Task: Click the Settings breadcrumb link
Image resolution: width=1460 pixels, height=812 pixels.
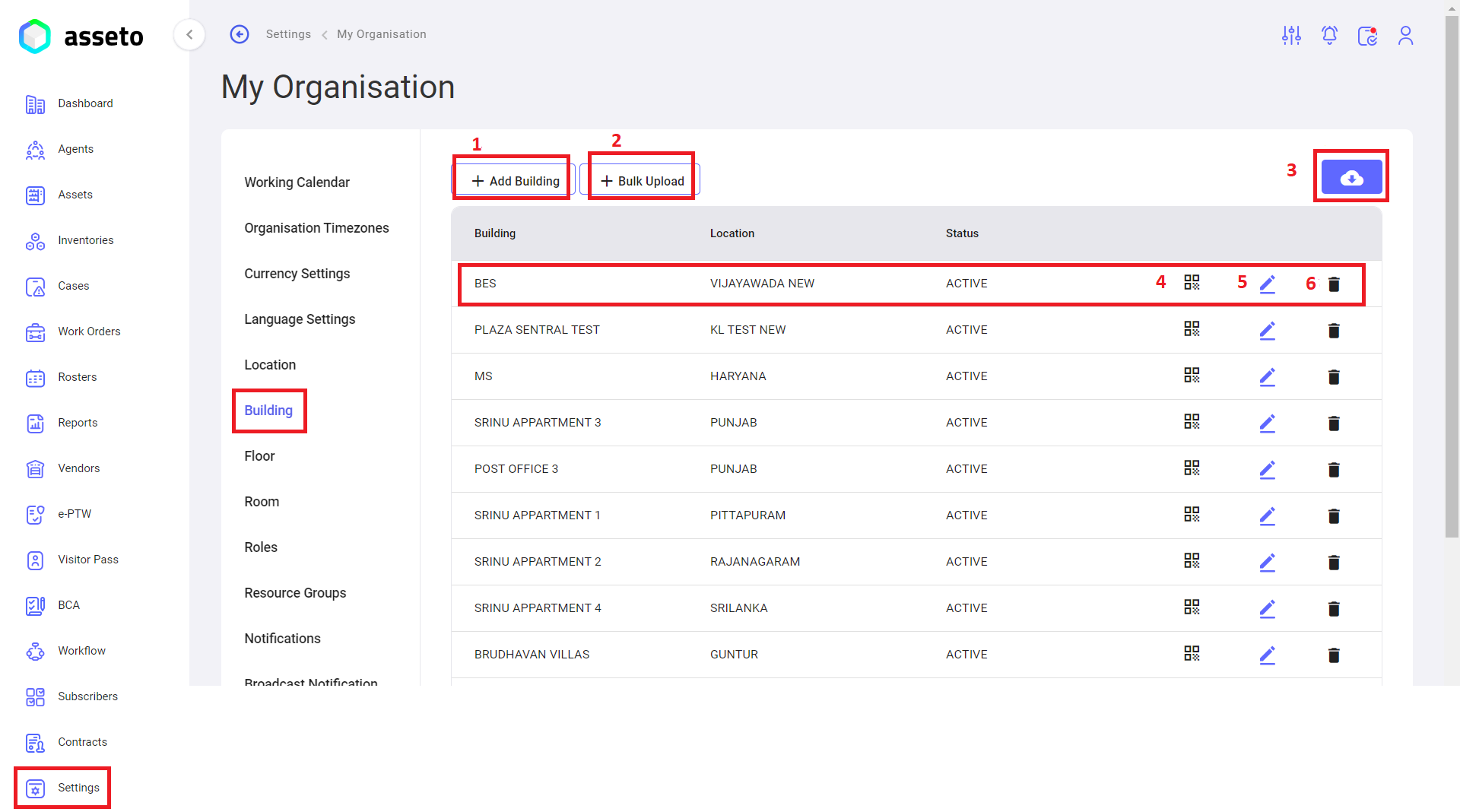Action: pos(288,34)
